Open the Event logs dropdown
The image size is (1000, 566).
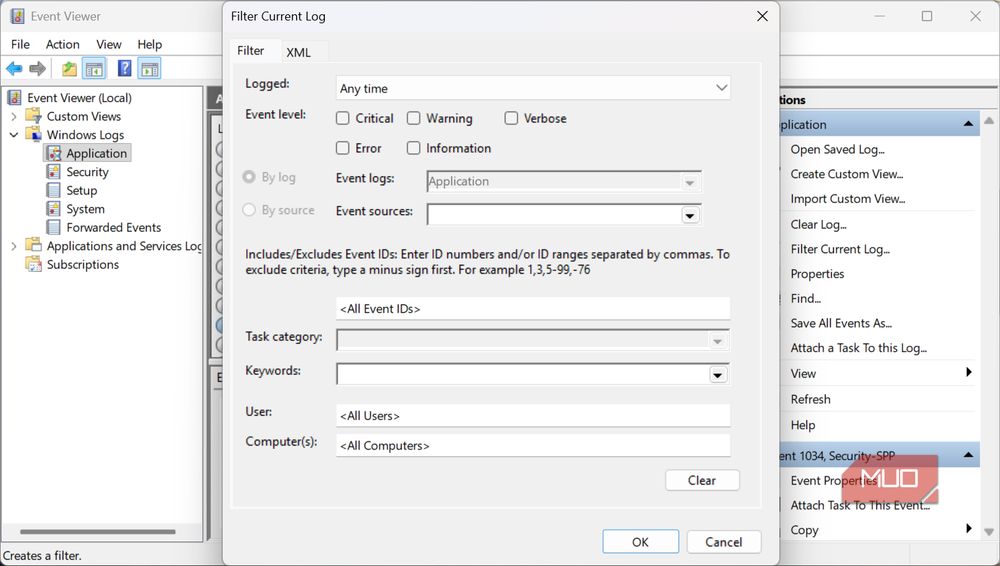click(x=689, y=182)
